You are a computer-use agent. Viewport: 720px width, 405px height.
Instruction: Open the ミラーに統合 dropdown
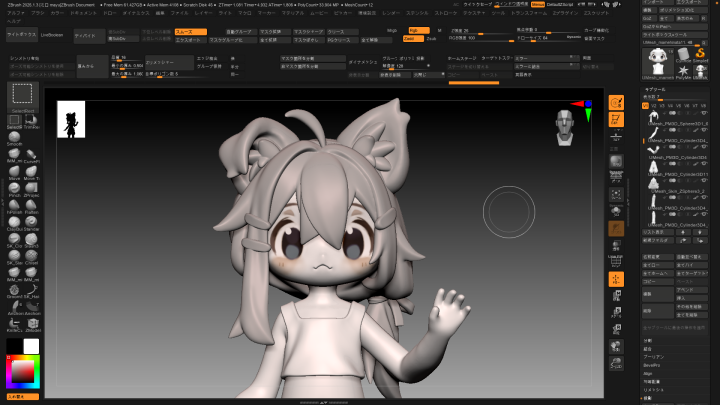pyautogui.click(x=546, y=67)
